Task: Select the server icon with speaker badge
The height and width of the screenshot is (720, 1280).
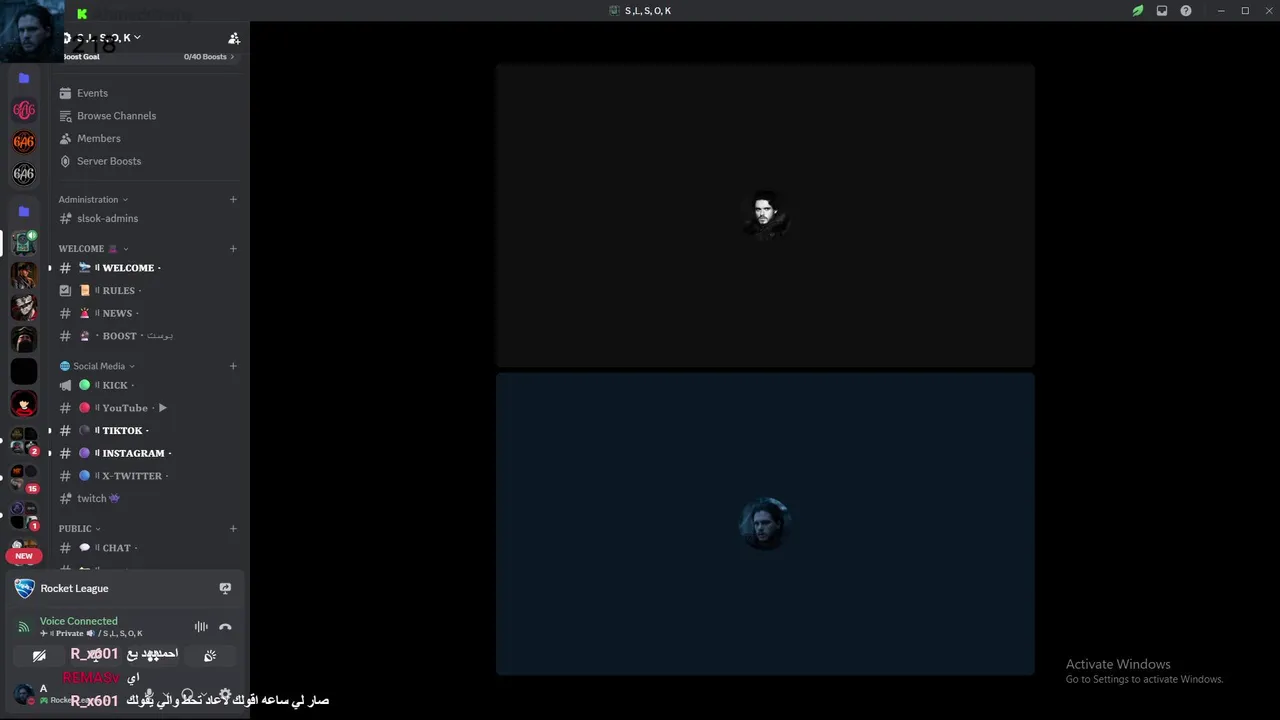Action: [24, 243]
